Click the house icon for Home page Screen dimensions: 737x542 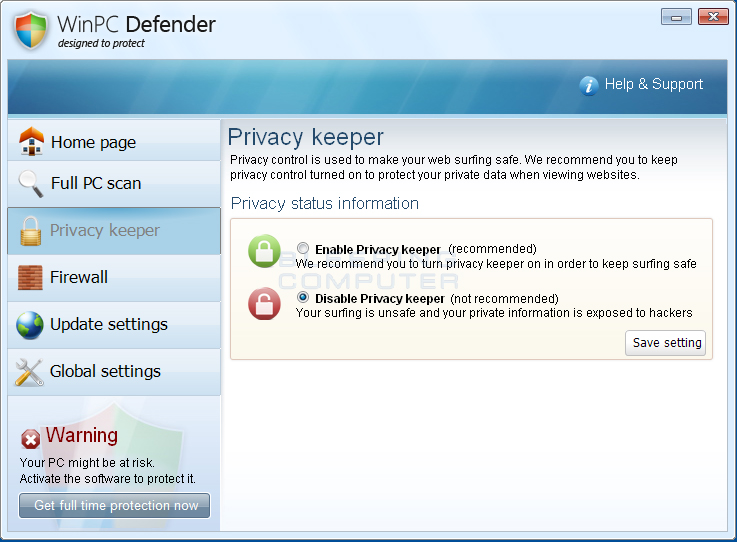click(x=31, y=141)
